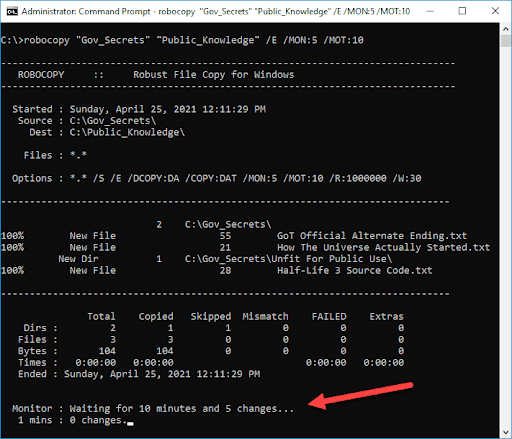This screenshot has height=439, width=512.
Task: Click the 'Source : C:\Gov_Secrets\' line
Action: coord(87,121)
